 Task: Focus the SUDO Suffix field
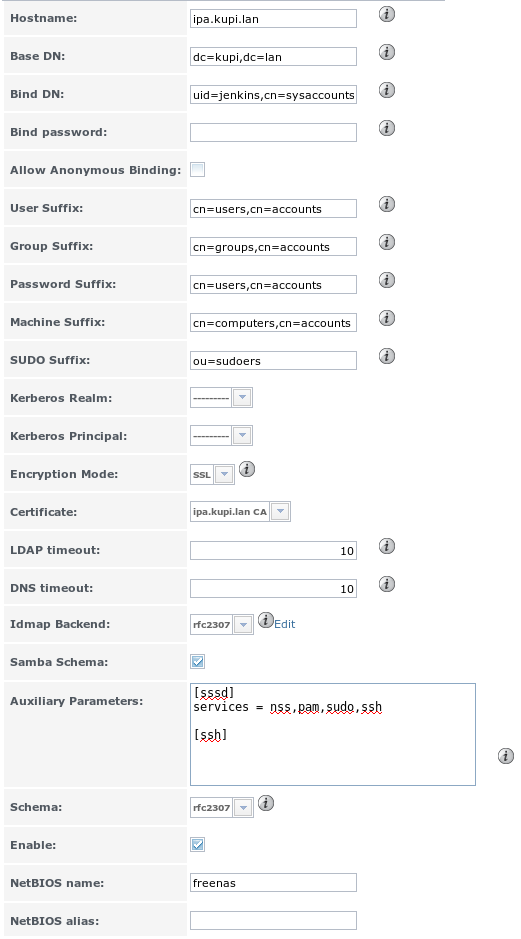click(x=274, y=361)
